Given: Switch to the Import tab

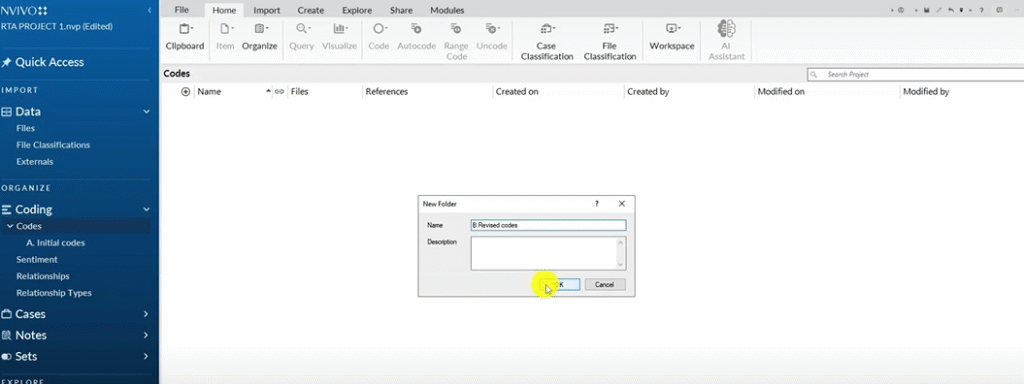Looking at the screenshot, I should (266, 10).
